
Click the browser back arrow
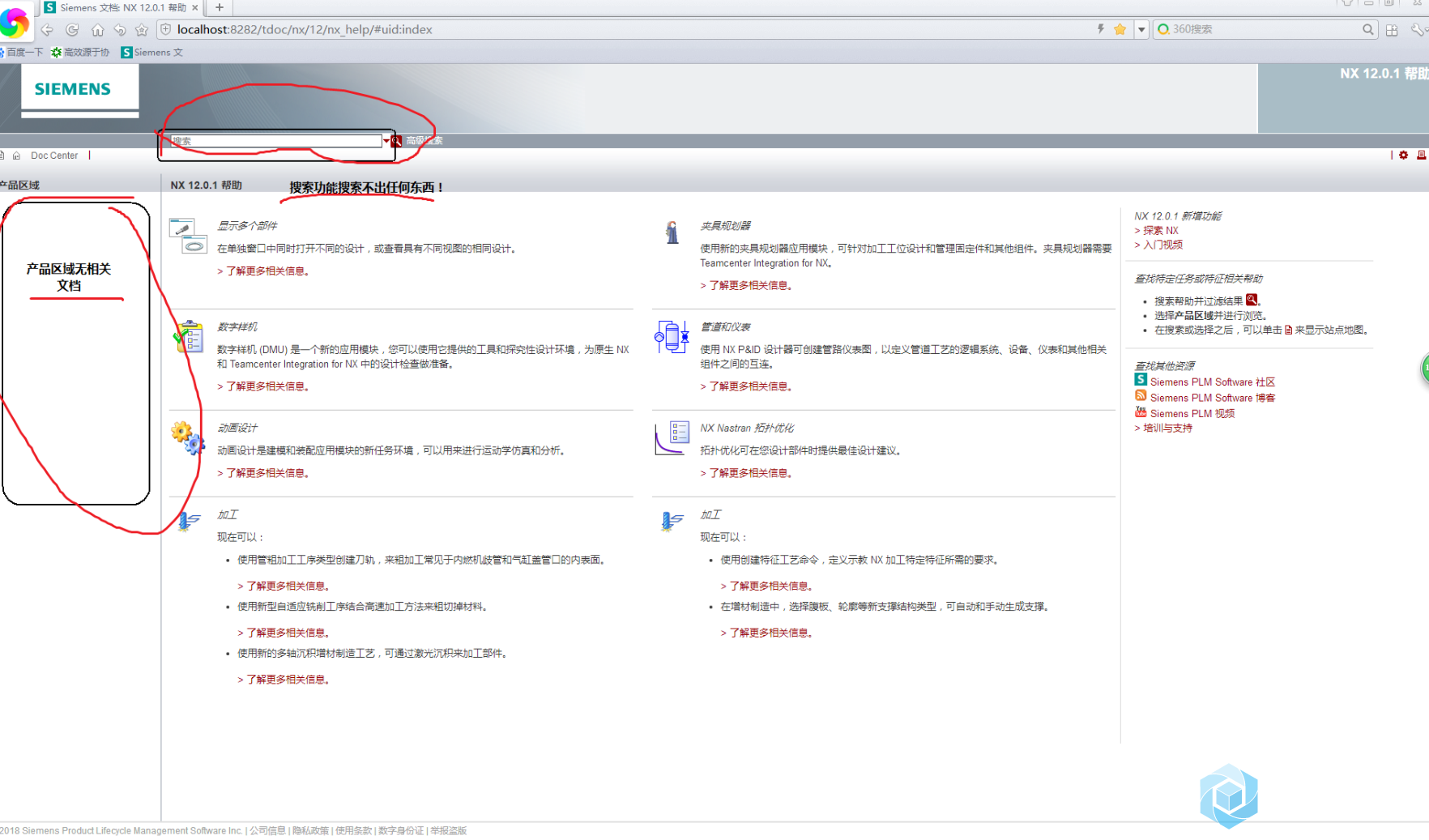tap(47, 30)
